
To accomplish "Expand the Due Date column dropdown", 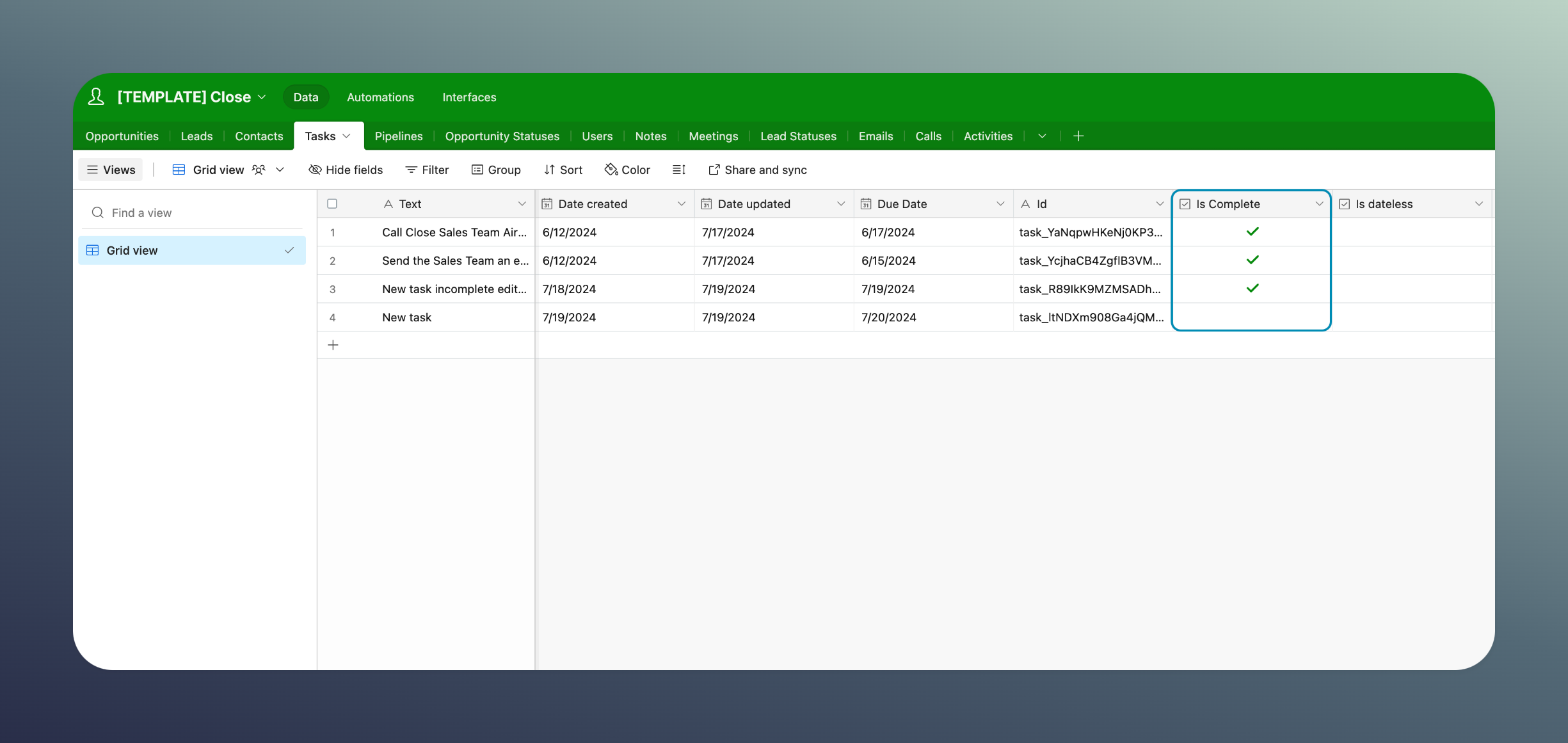I will click(x=1000, y=204).
